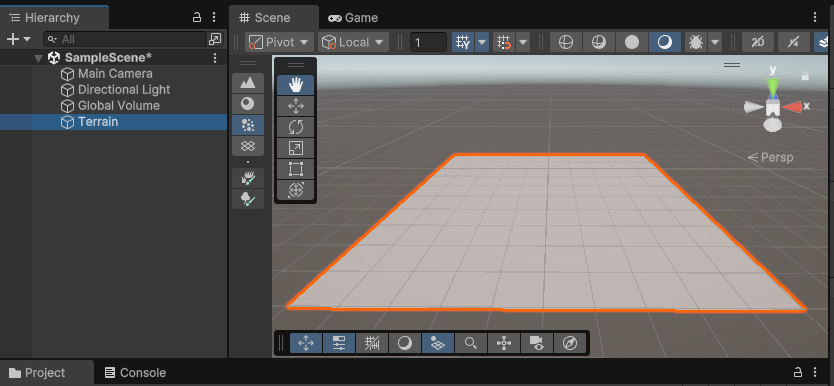Select the Rotate tool
The height and width of the screenshot is (386, 834).
[296, 127]
